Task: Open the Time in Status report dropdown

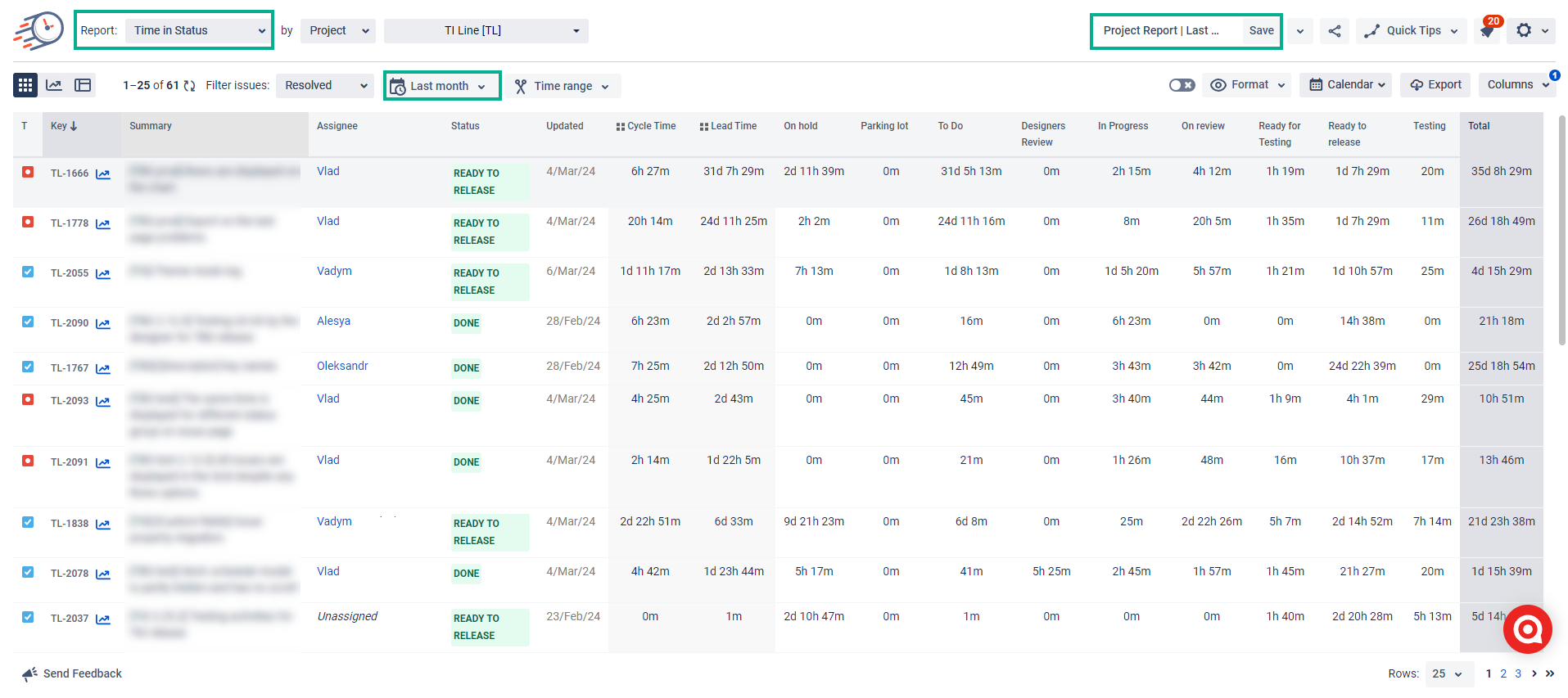Action: (x=200, y=31)
